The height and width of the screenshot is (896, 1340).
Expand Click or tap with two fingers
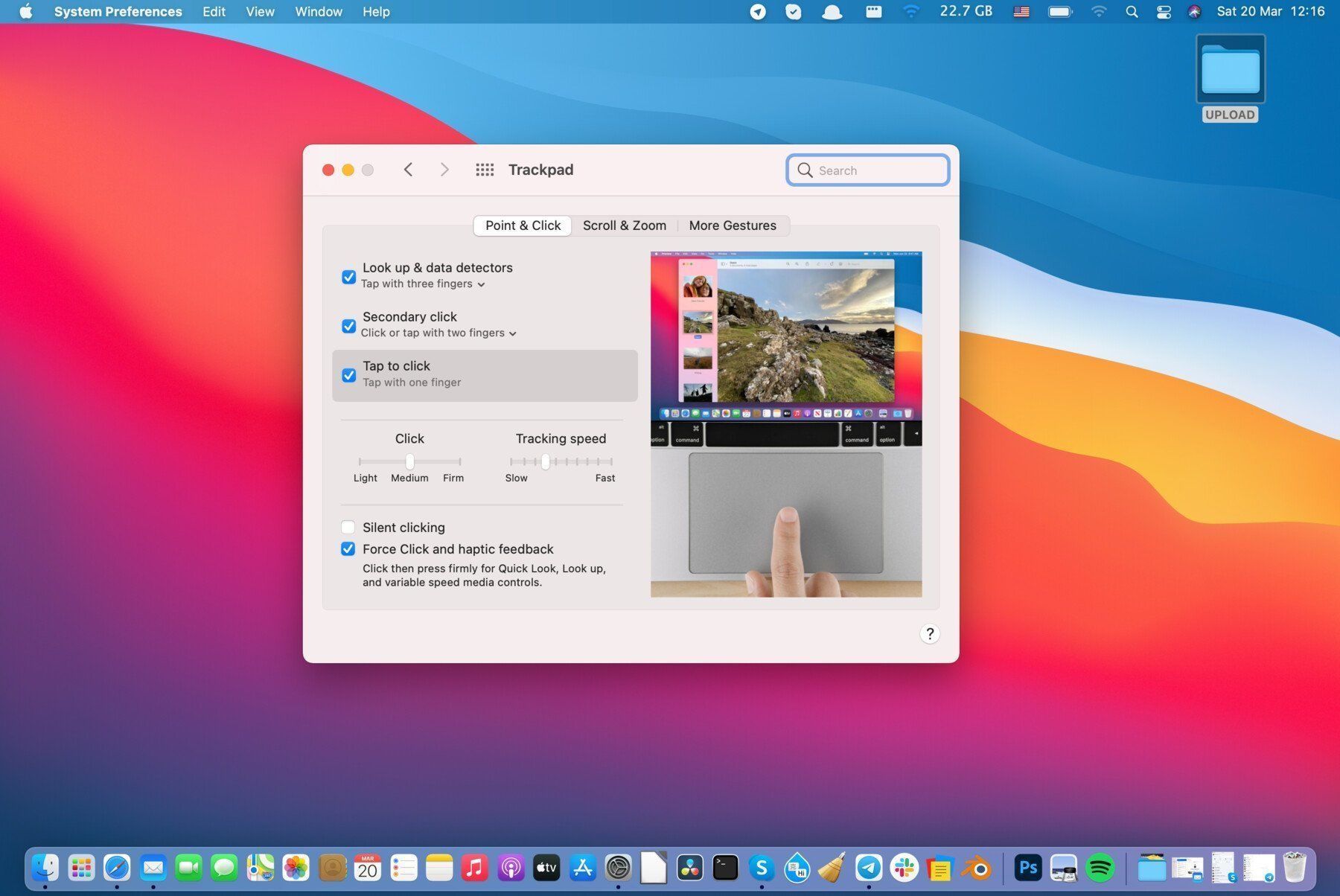tap(438, 333)
